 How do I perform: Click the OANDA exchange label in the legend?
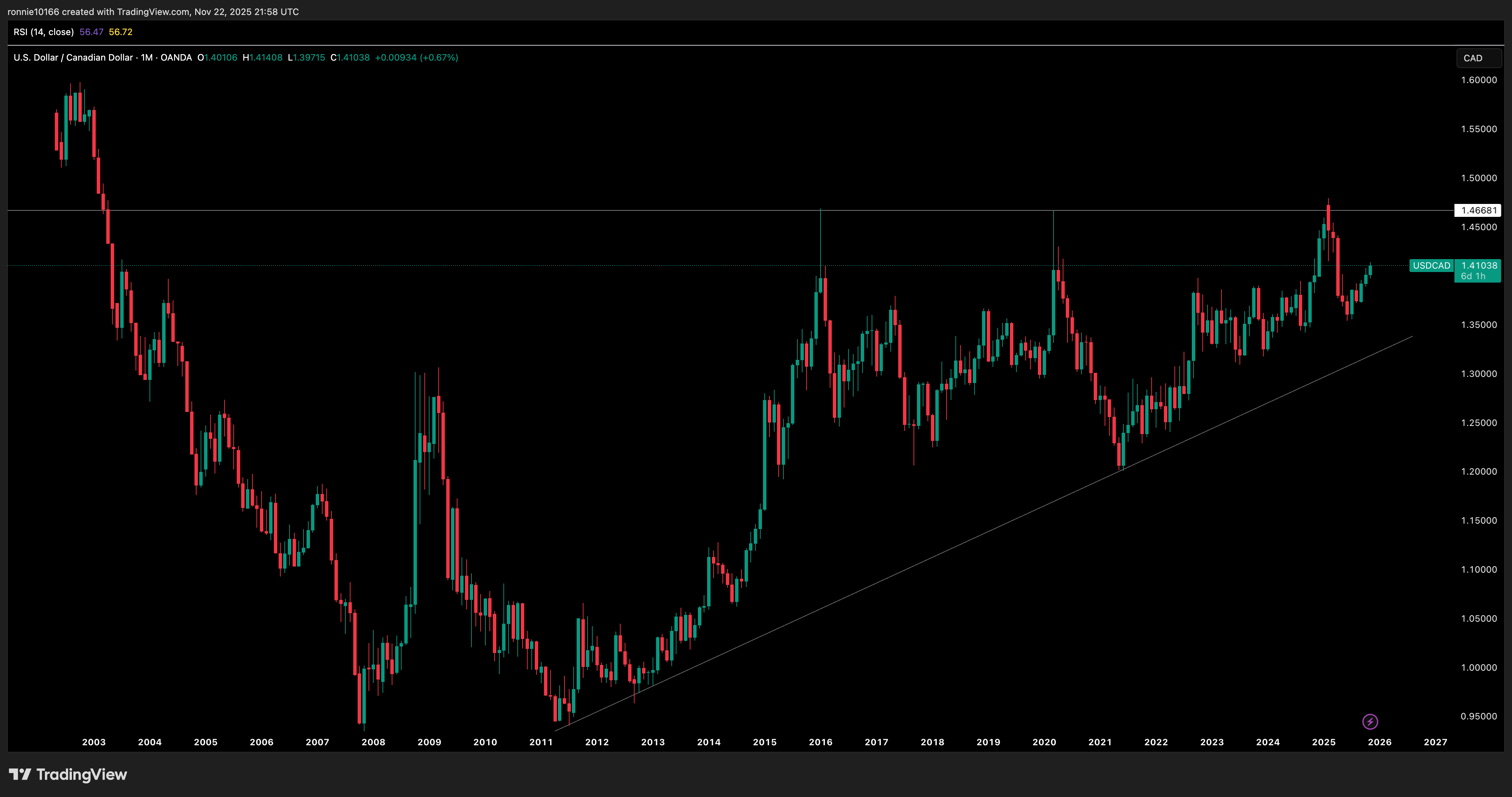177,58
